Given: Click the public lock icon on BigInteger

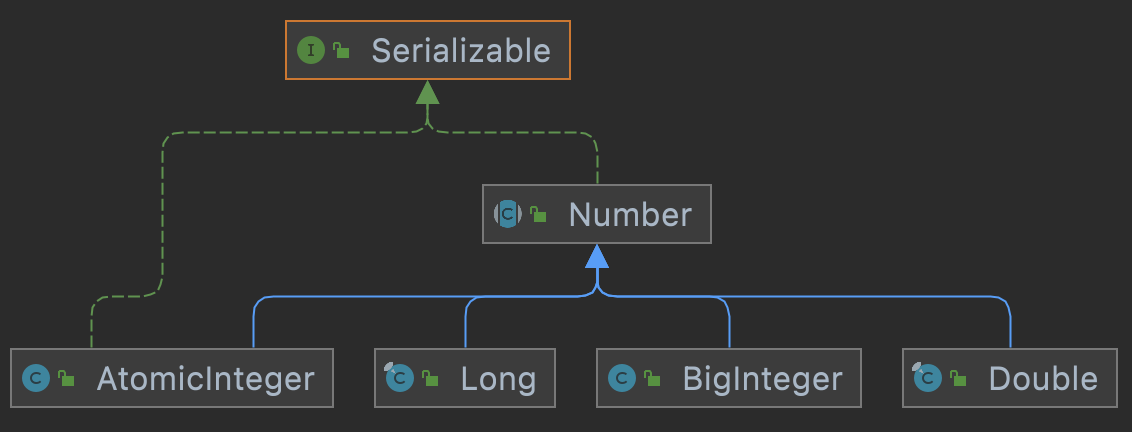Looking at the screenshot, I should point(652,378).
